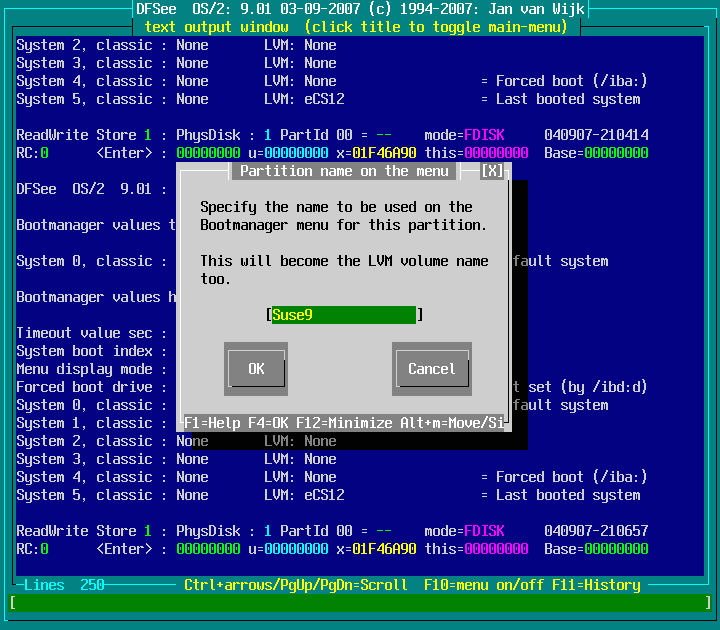The image size is (720, 630).
Task: Click the Lines 250 indicator
Action: pos(64,585)
